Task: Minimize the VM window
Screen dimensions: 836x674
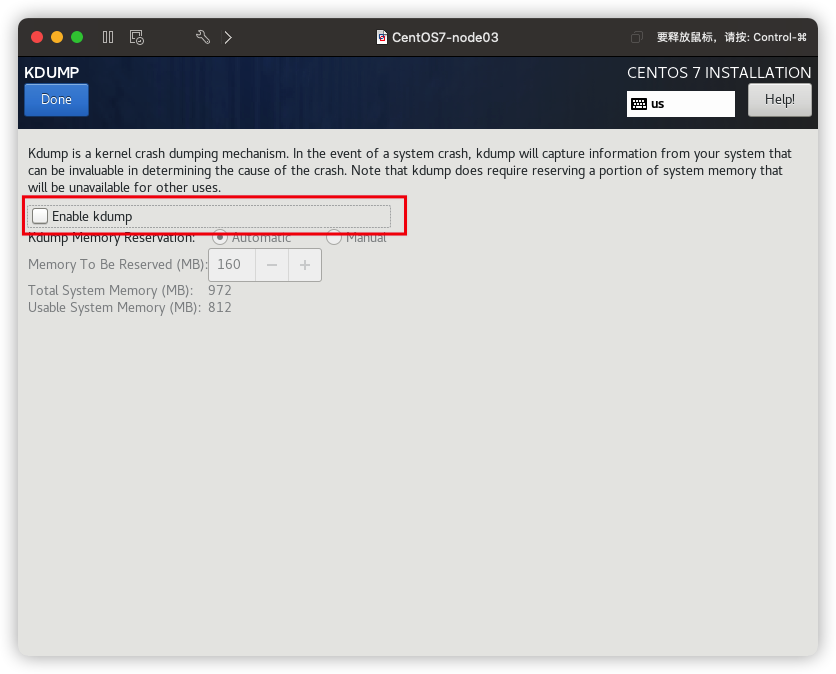Action: (57, 37)
